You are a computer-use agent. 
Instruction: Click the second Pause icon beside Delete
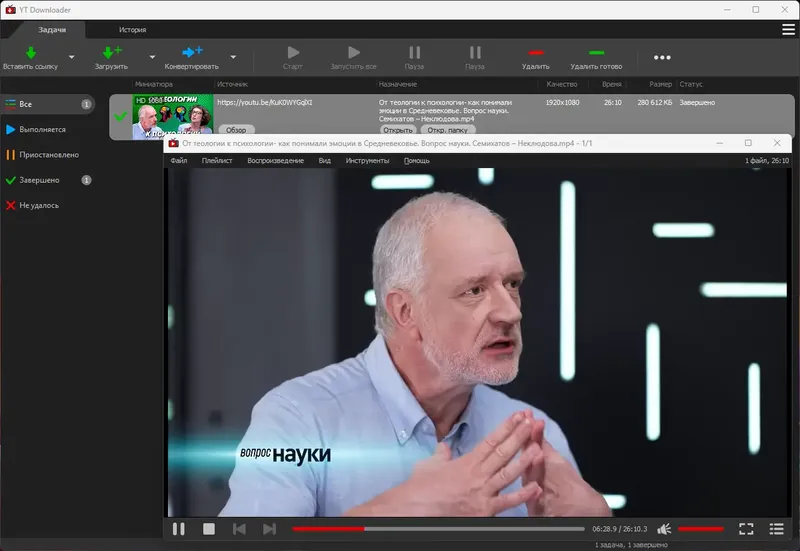pos(475,52)
